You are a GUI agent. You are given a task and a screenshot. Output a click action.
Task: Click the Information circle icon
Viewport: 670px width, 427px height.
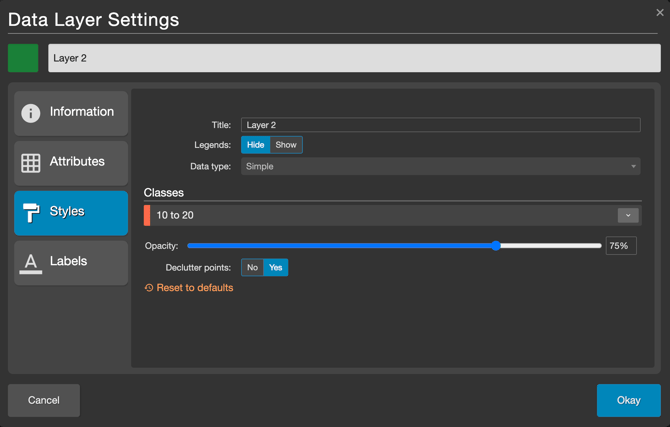(x=31, y=113)
